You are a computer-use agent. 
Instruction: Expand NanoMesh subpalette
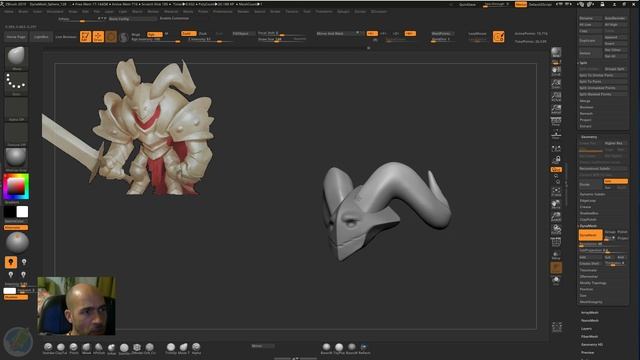point(590,320)
